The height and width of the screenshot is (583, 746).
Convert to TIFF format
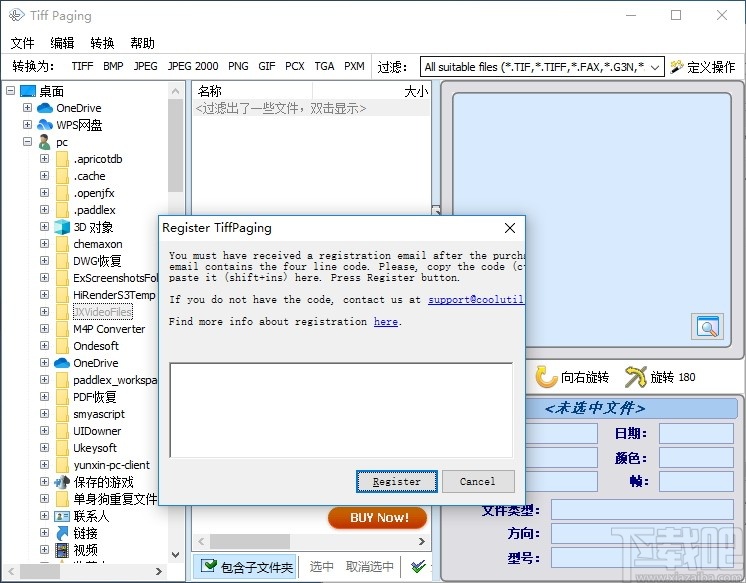(x=82, y=66)
